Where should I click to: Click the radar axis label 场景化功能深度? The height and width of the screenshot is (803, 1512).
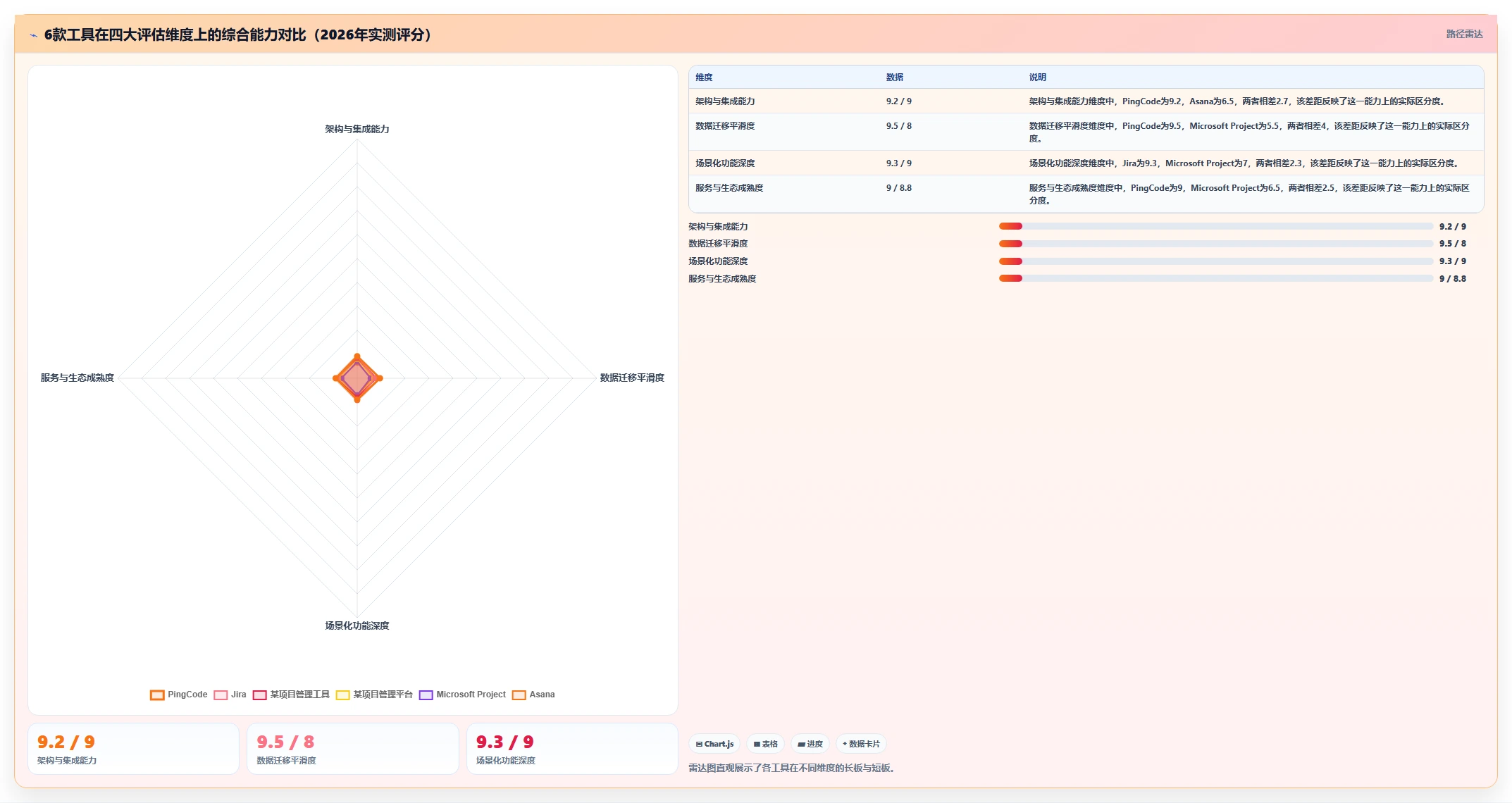pyautogui.click(x=357, y=625)
